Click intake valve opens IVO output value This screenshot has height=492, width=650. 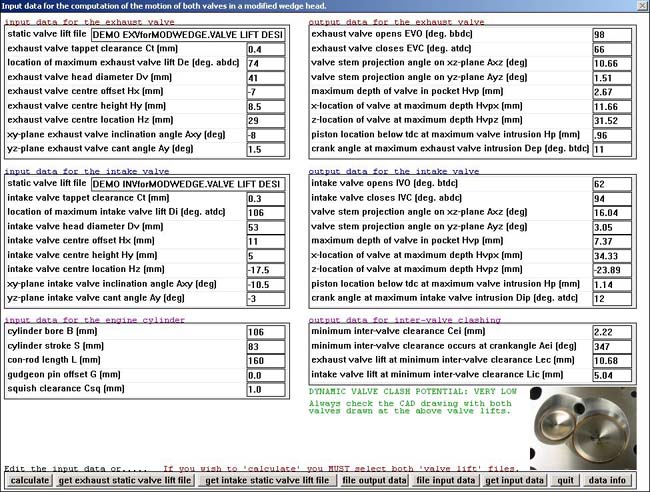pos(612,184)
